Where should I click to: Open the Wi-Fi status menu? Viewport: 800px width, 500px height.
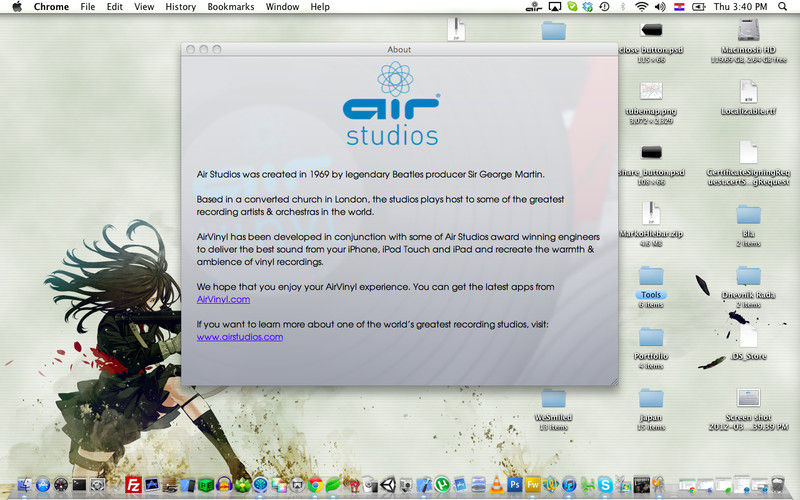[642, 7]
